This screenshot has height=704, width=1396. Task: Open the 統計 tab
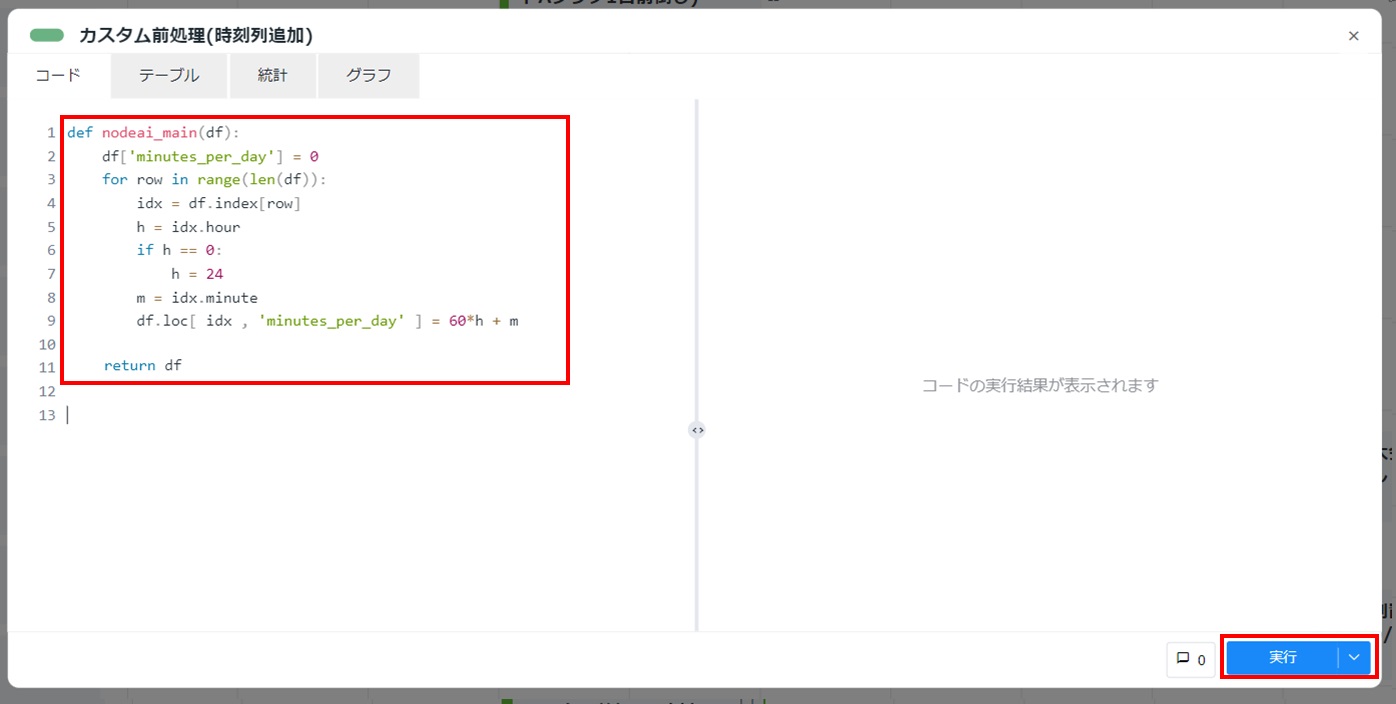pos(272,75)
